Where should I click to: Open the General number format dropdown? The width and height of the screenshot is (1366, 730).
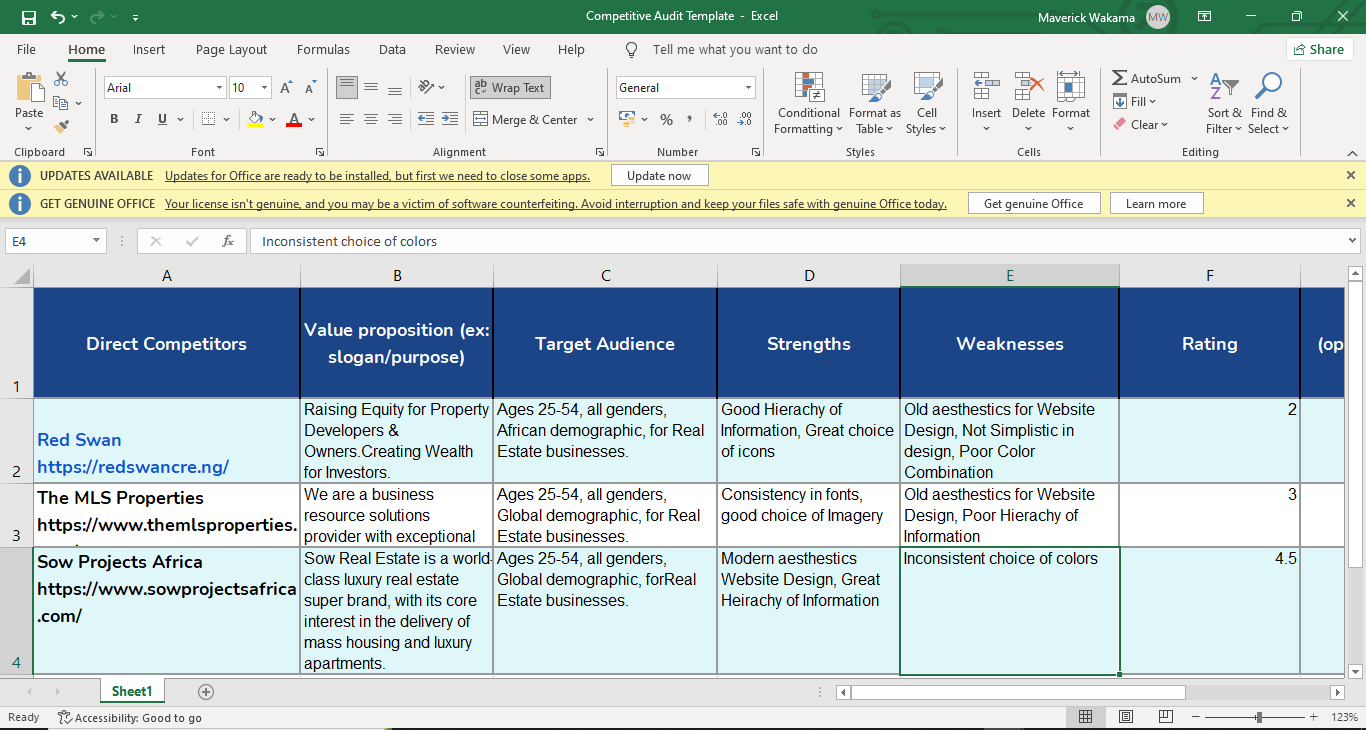click(x=747, y=88)
